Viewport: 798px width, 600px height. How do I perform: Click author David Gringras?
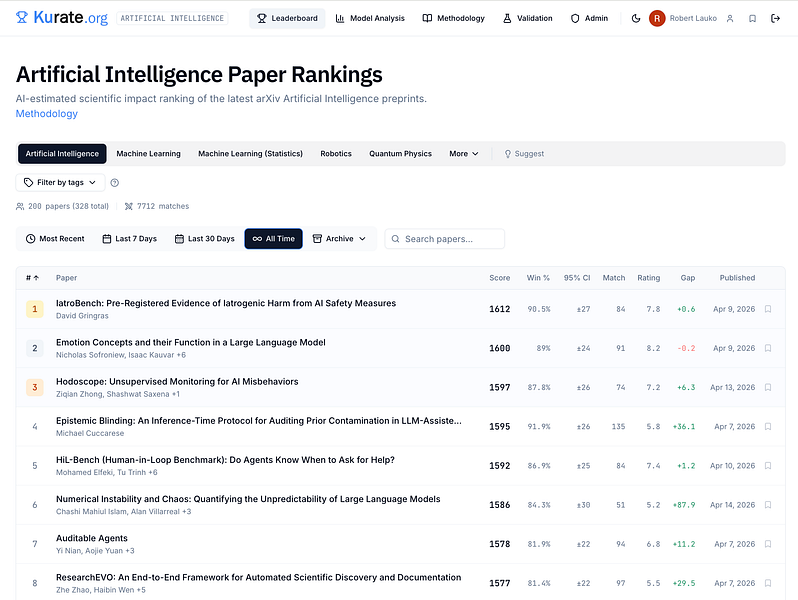point(82,316)
